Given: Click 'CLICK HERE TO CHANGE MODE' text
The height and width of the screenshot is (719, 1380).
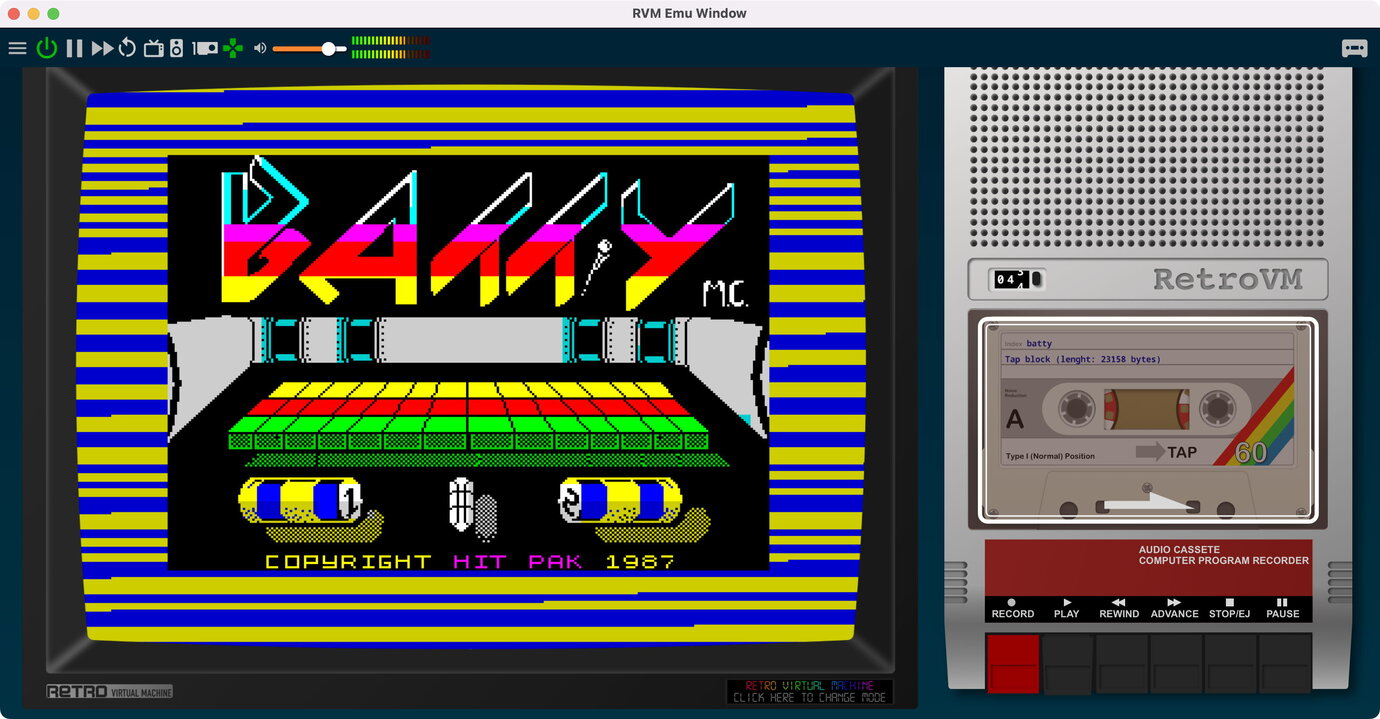Looking at the screenshot, I should pos(808,698).
